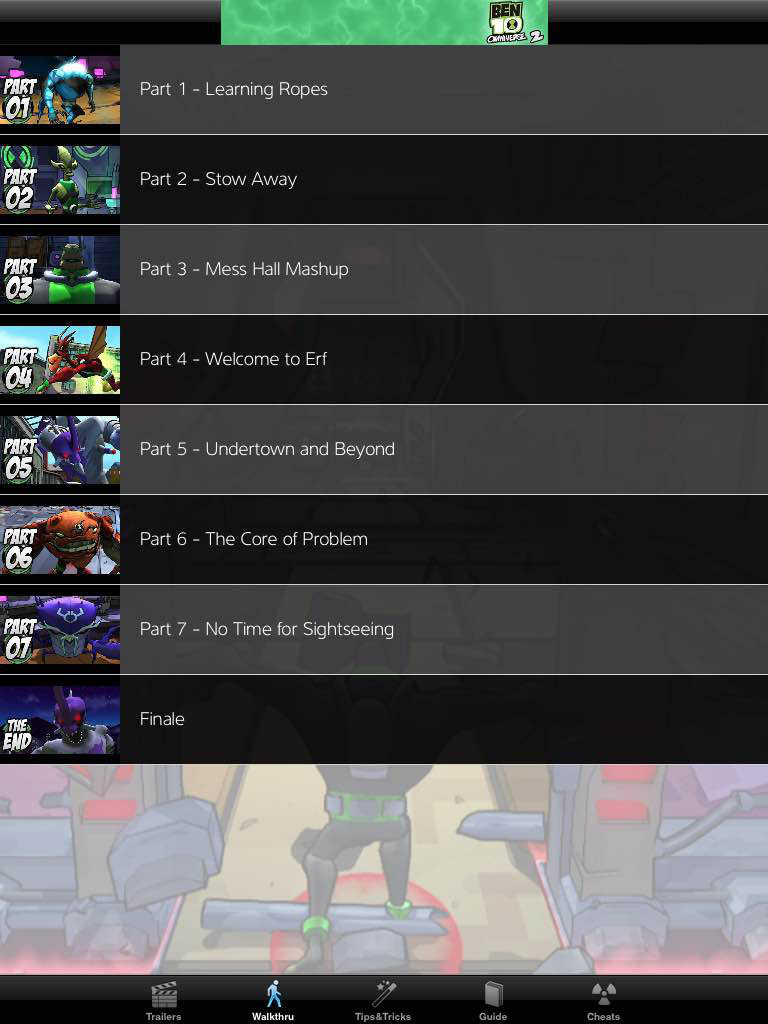
Task: Open the Trailers clapperboard icon
Action: (x=164, y=995)
